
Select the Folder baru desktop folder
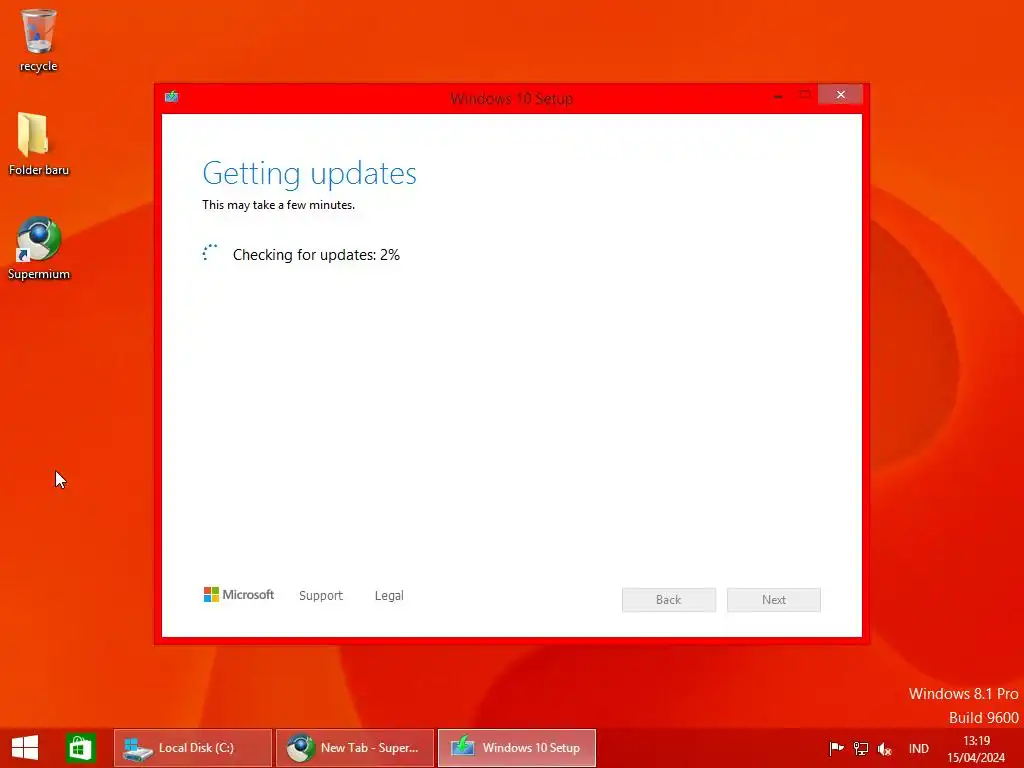[x=38, y=144]
